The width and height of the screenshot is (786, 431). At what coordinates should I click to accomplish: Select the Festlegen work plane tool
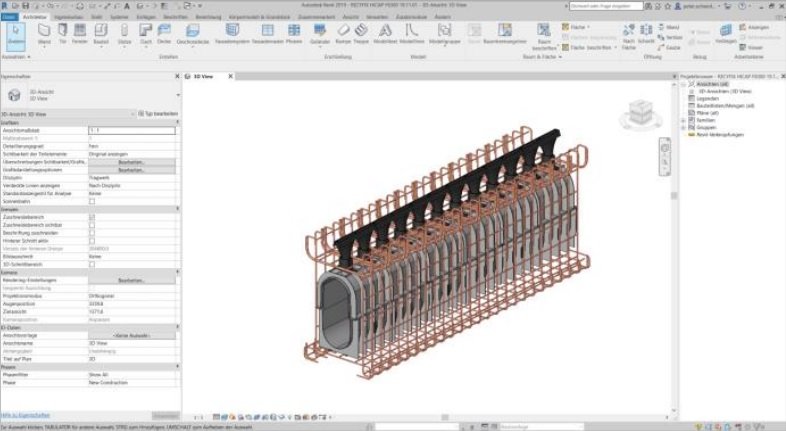(x=725, y=34)
